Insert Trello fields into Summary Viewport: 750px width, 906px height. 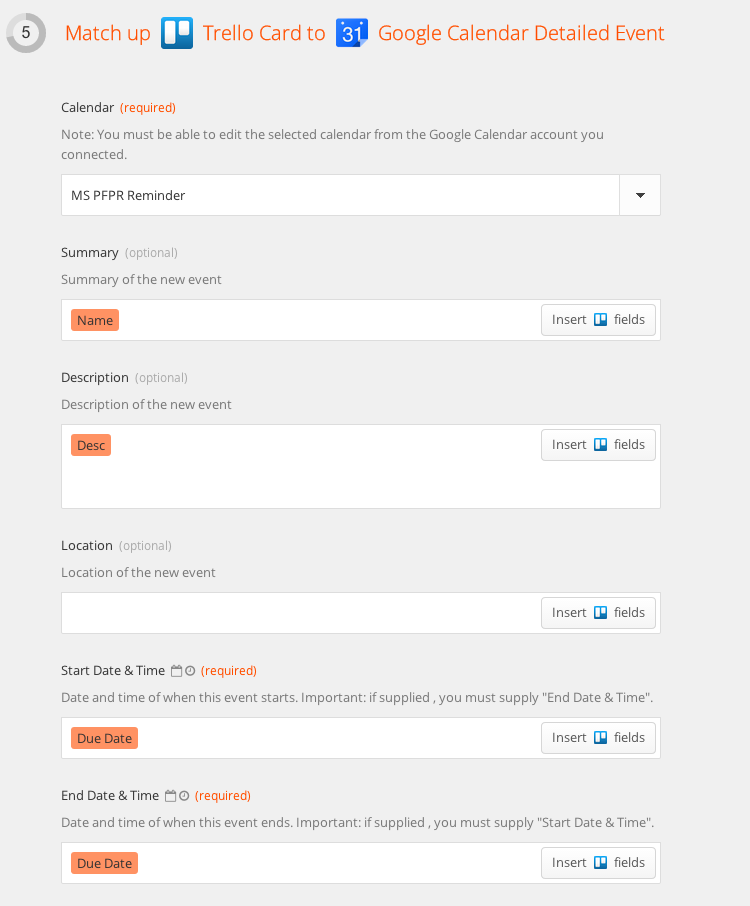click(x=598, y=320)
